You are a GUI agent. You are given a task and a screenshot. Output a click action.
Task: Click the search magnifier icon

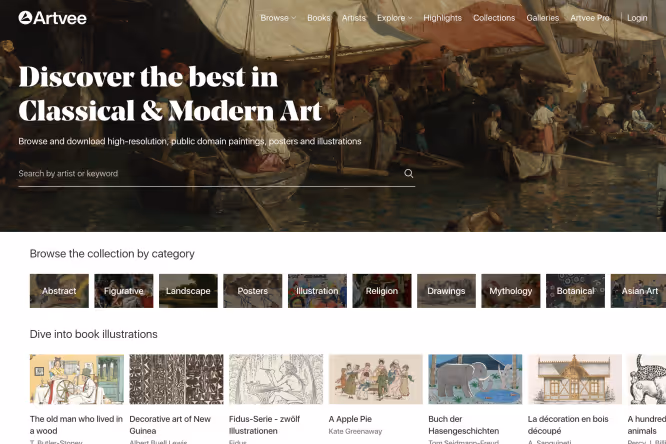tap(409, 173)
